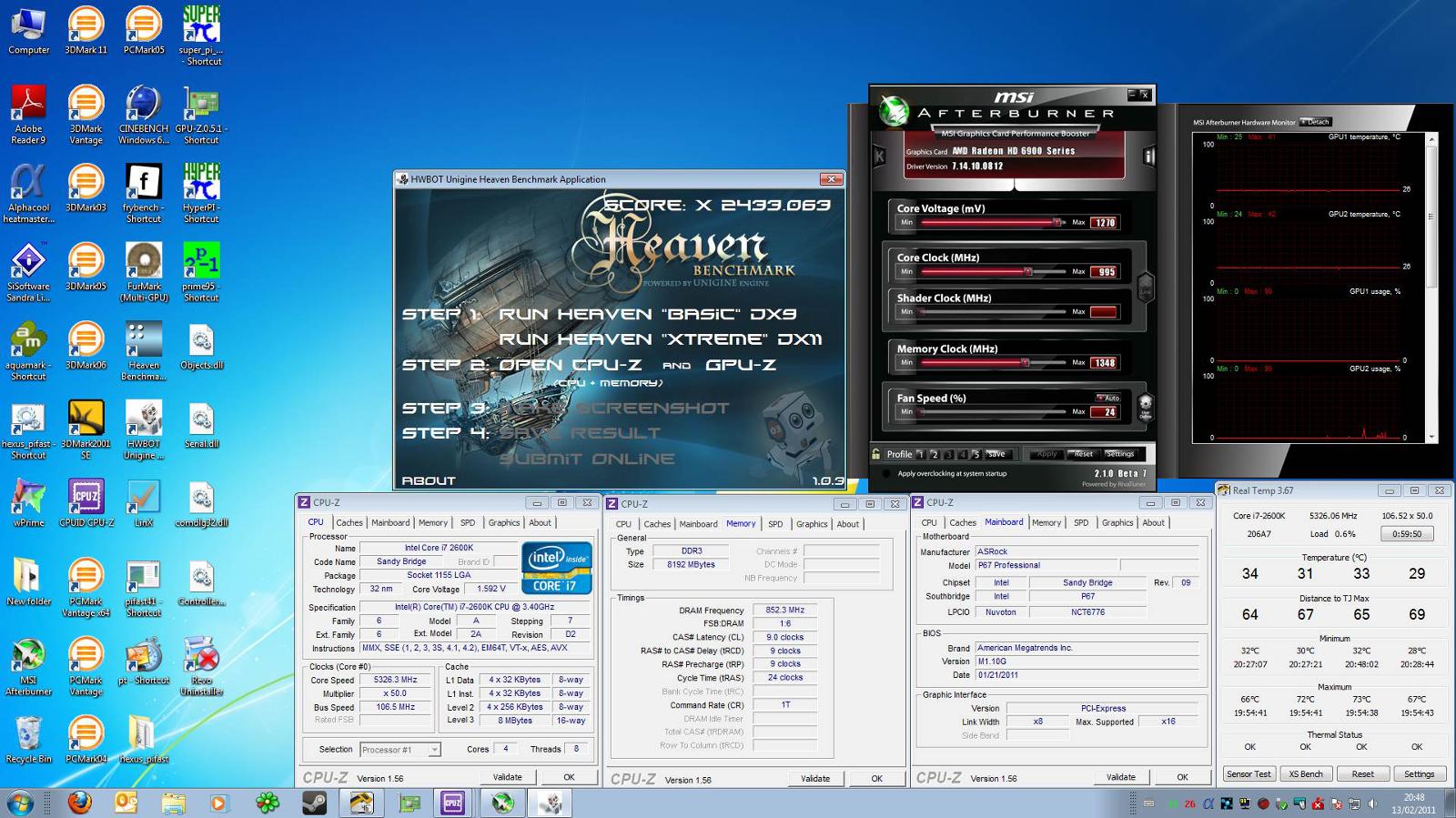The height and width of the screenshot is (818, 1456).
Task: Open About tab in right CPU-Z window
Action: [x=1153, y=522]
